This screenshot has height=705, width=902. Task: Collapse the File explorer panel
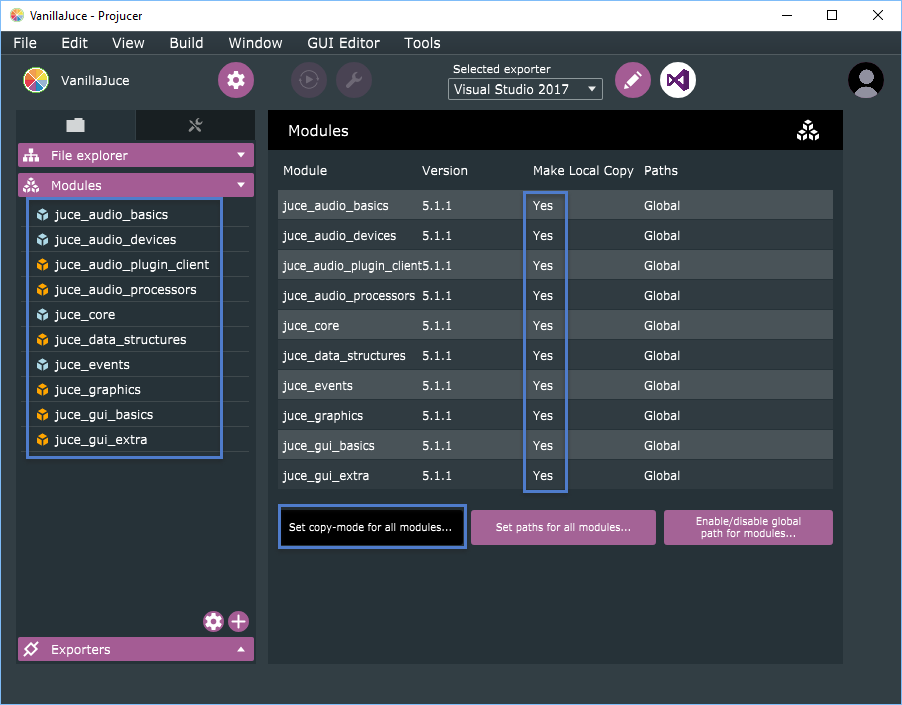pyautogui.click(x=240, y=155)
